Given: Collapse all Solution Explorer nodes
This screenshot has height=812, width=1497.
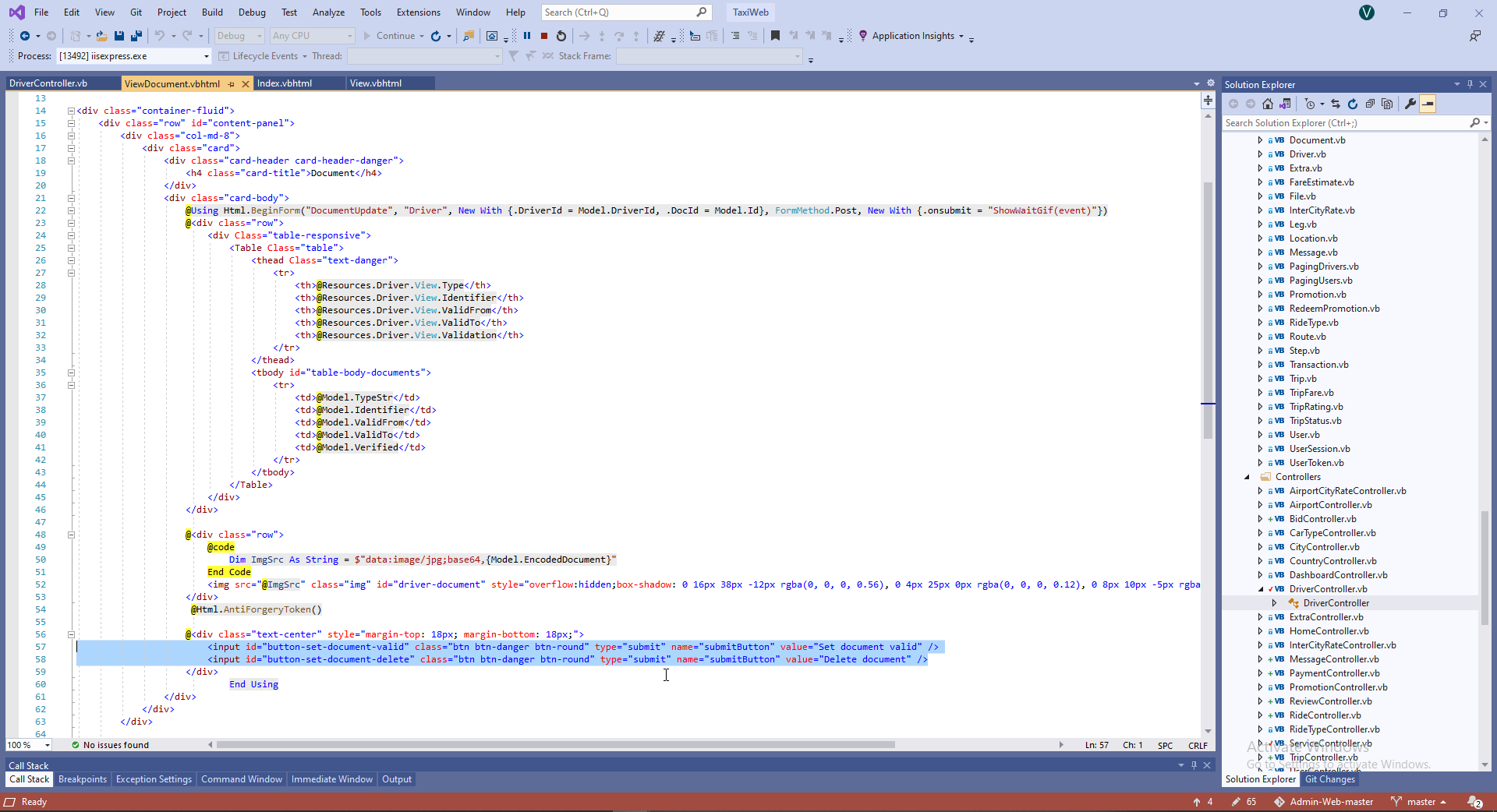Looking at the screenshot, I should tap(1370, 104).
